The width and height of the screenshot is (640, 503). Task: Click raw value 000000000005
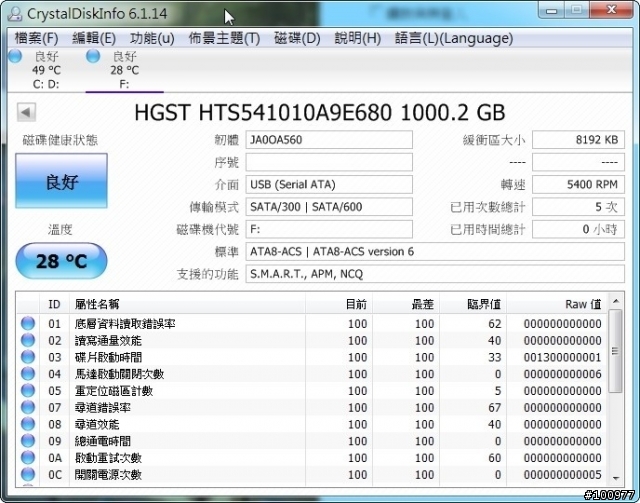[562, 474]
